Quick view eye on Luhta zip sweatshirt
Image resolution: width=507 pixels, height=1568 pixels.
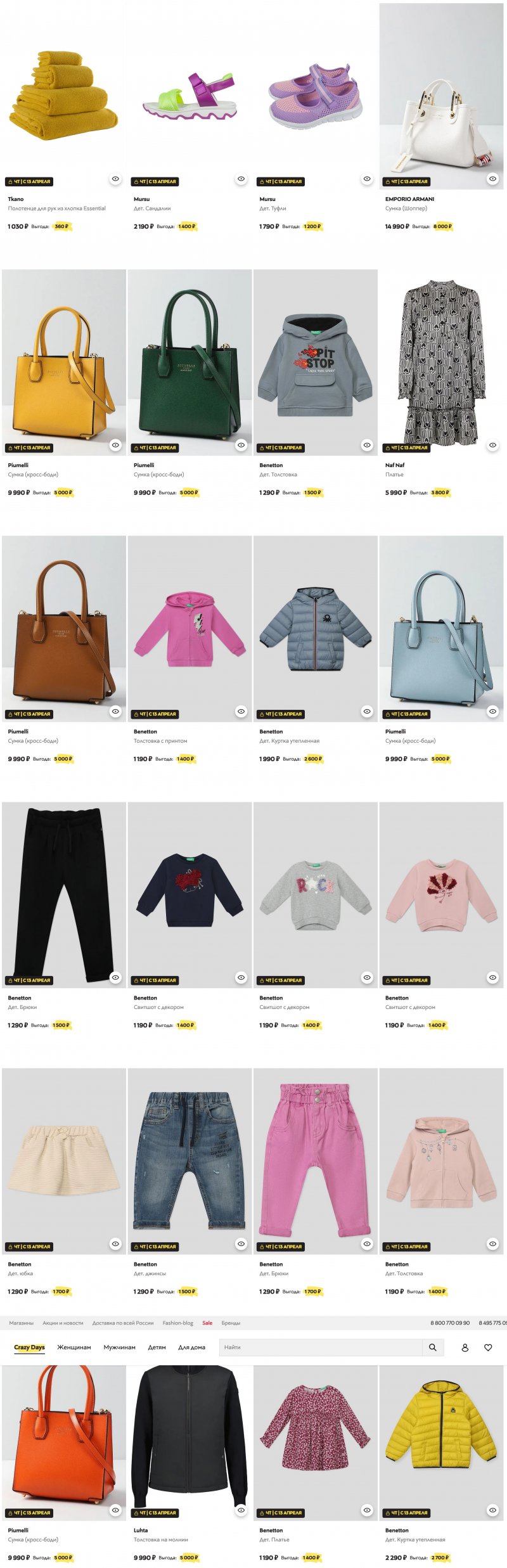click(x=241, y=1510)
